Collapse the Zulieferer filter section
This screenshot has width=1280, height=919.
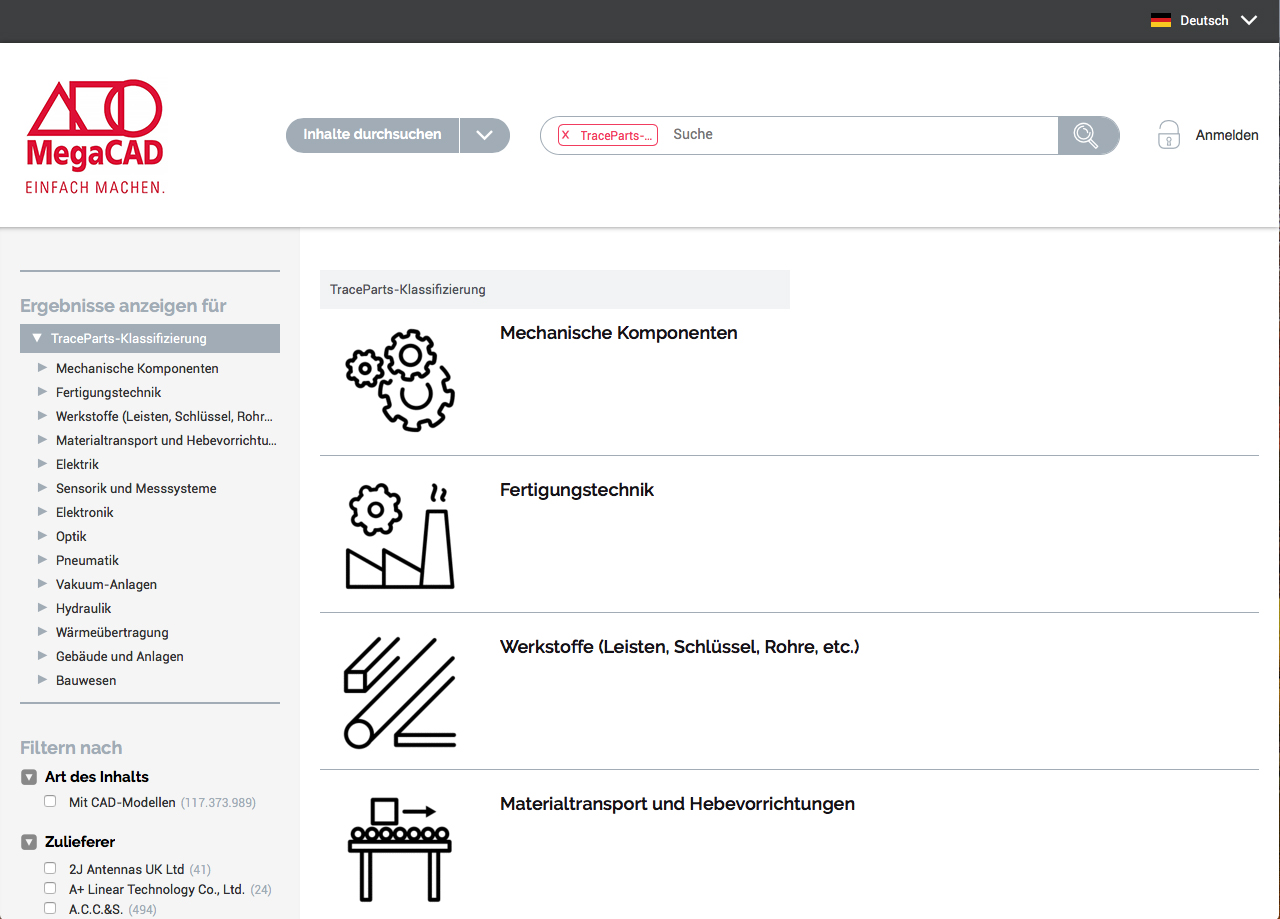29,842
